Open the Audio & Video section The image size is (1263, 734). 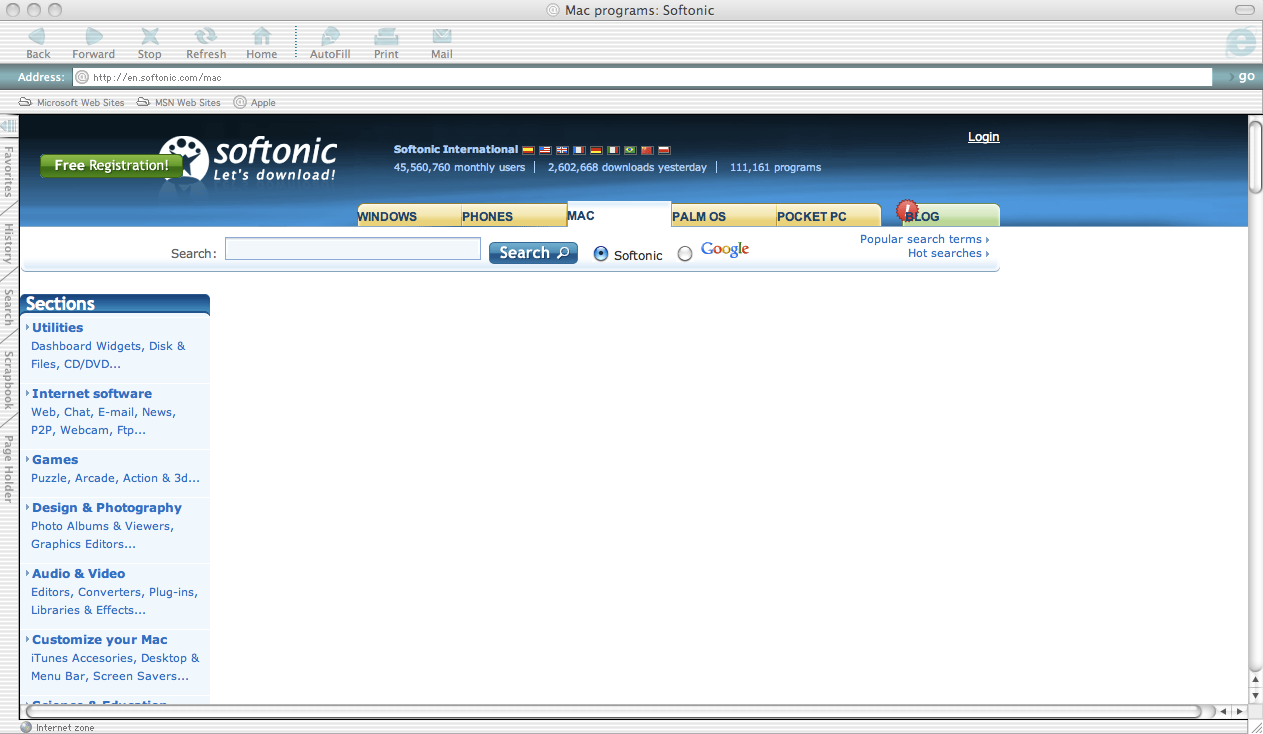click(78, 573)
